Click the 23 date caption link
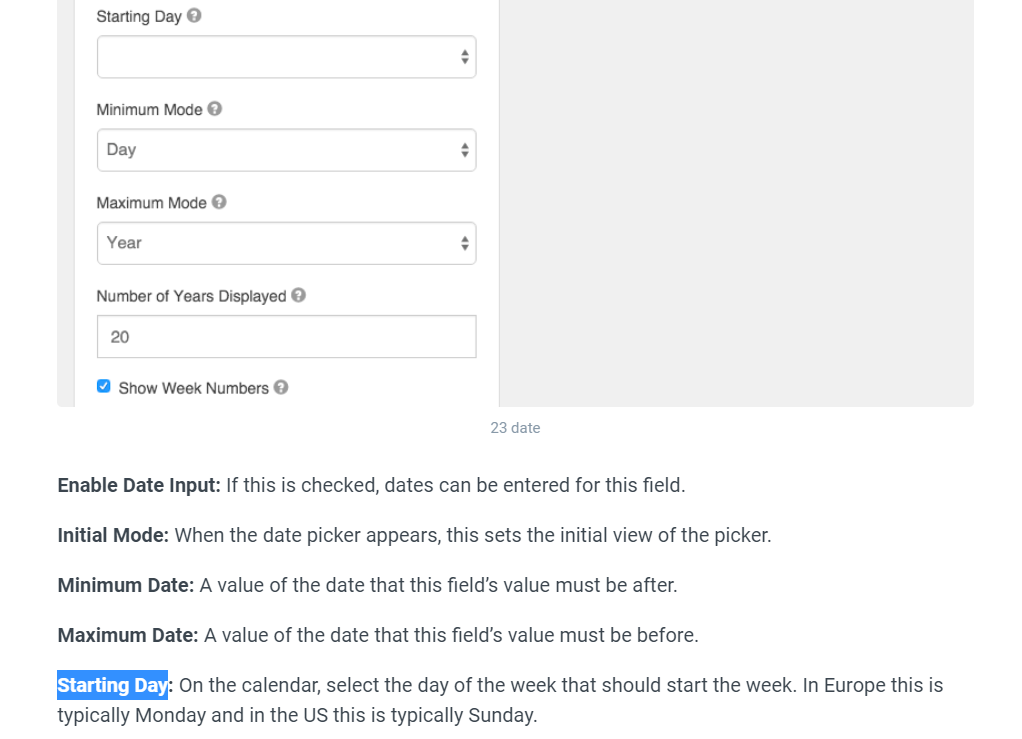Viewport: 1022px width, 739px height. click(515, 428)
